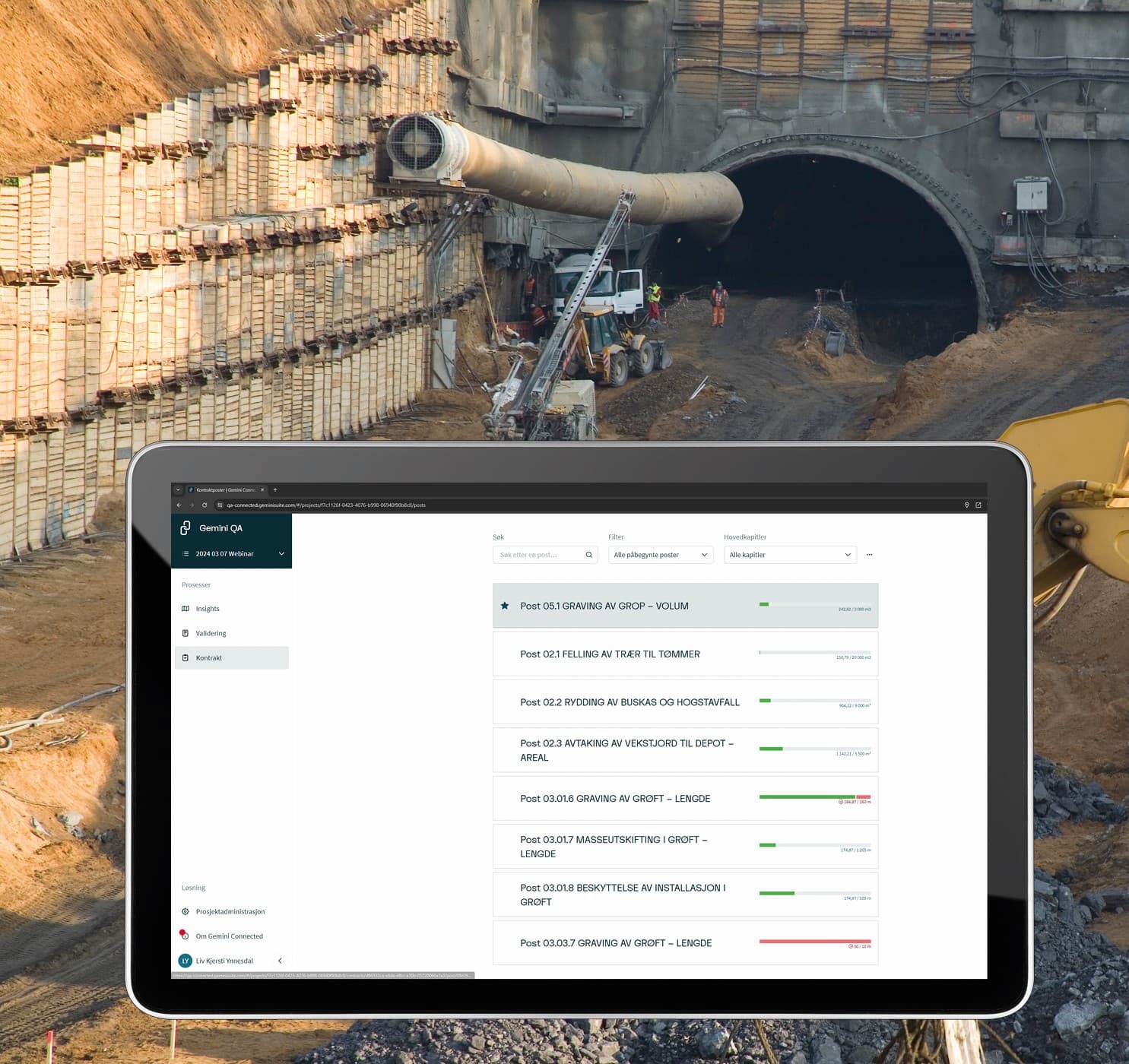Viewport: 1129px width, 1064px height.
Task: Reload the page with the browser refresh icon
Action: [x=205, y=505]
